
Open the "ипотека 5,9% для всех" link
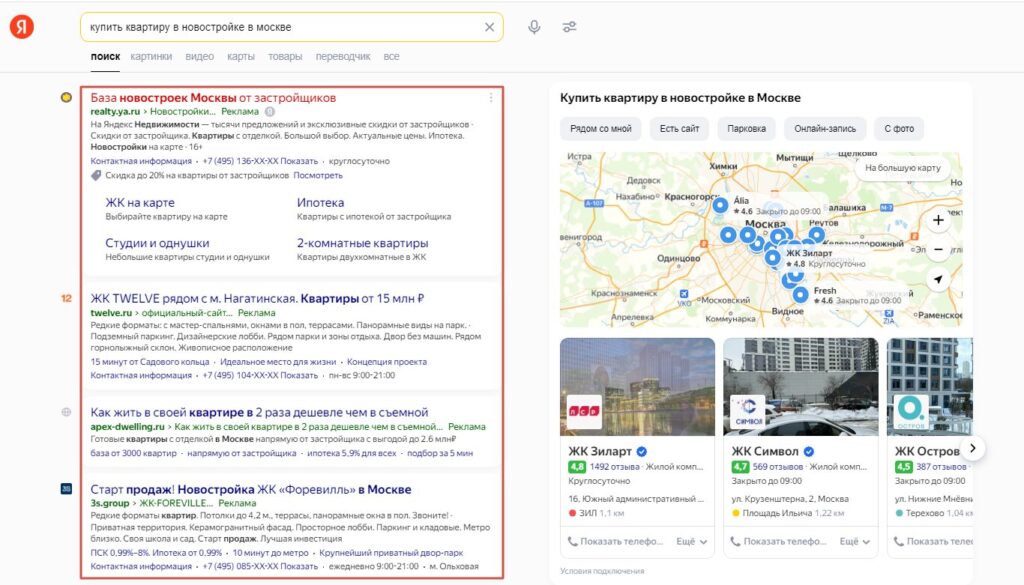click(351, 453)
